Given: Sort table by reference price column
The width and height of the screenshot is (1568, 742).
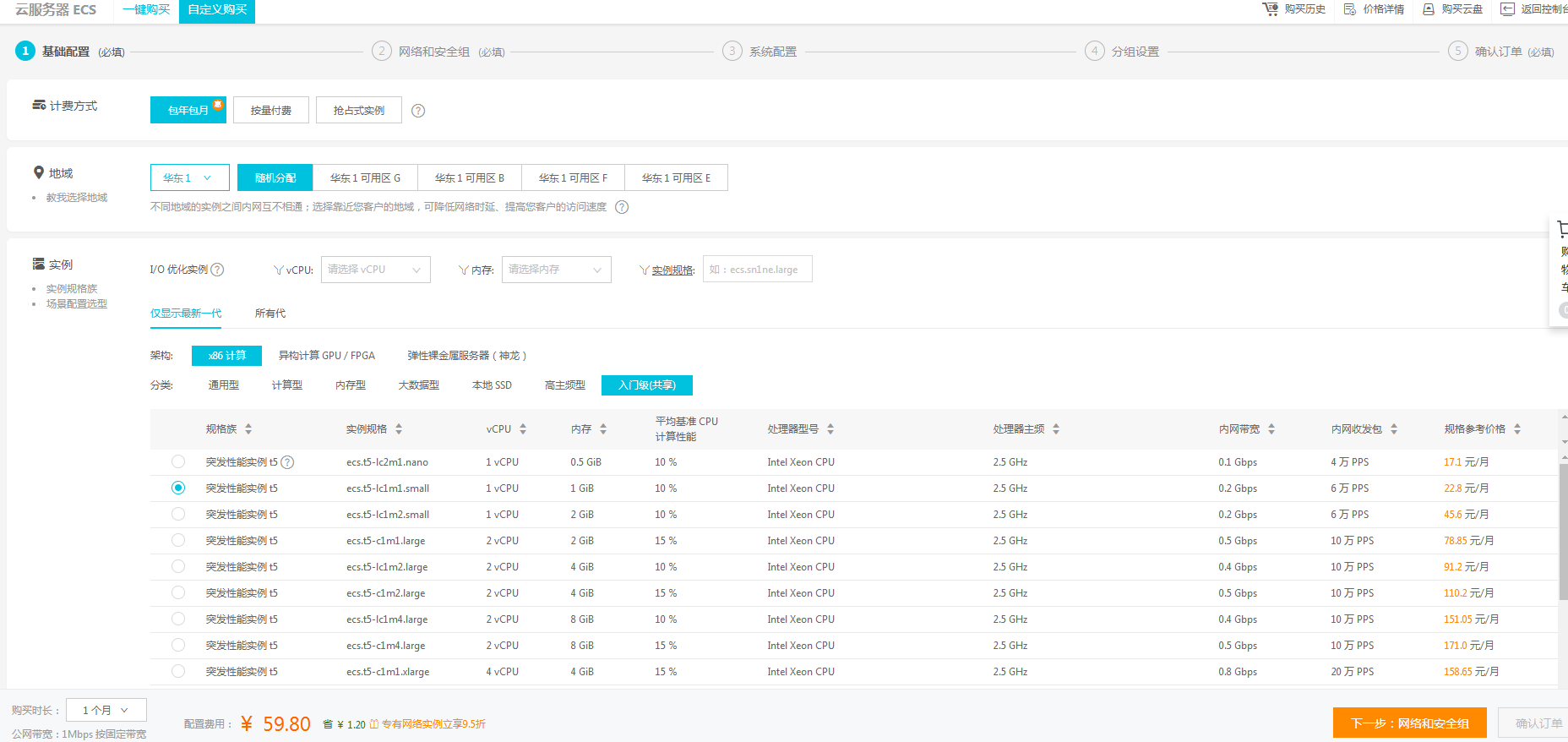Looking at the screenshot, I should (x=1517, y=429).
